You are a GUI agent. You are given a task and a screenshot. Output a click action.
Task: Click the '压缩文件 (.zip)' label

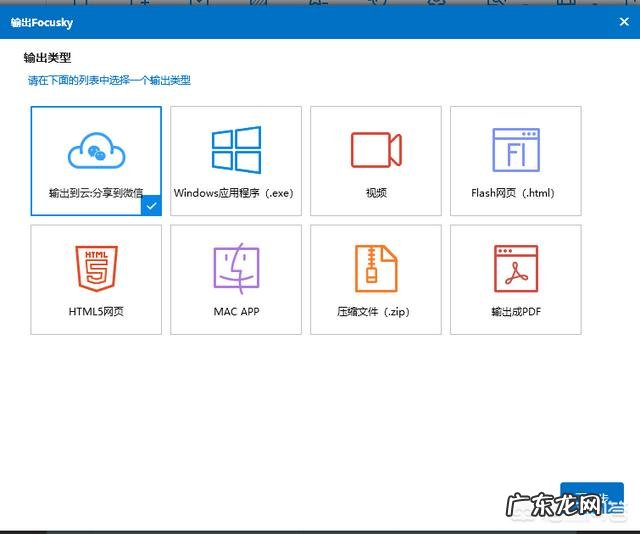tap(374, 312)
